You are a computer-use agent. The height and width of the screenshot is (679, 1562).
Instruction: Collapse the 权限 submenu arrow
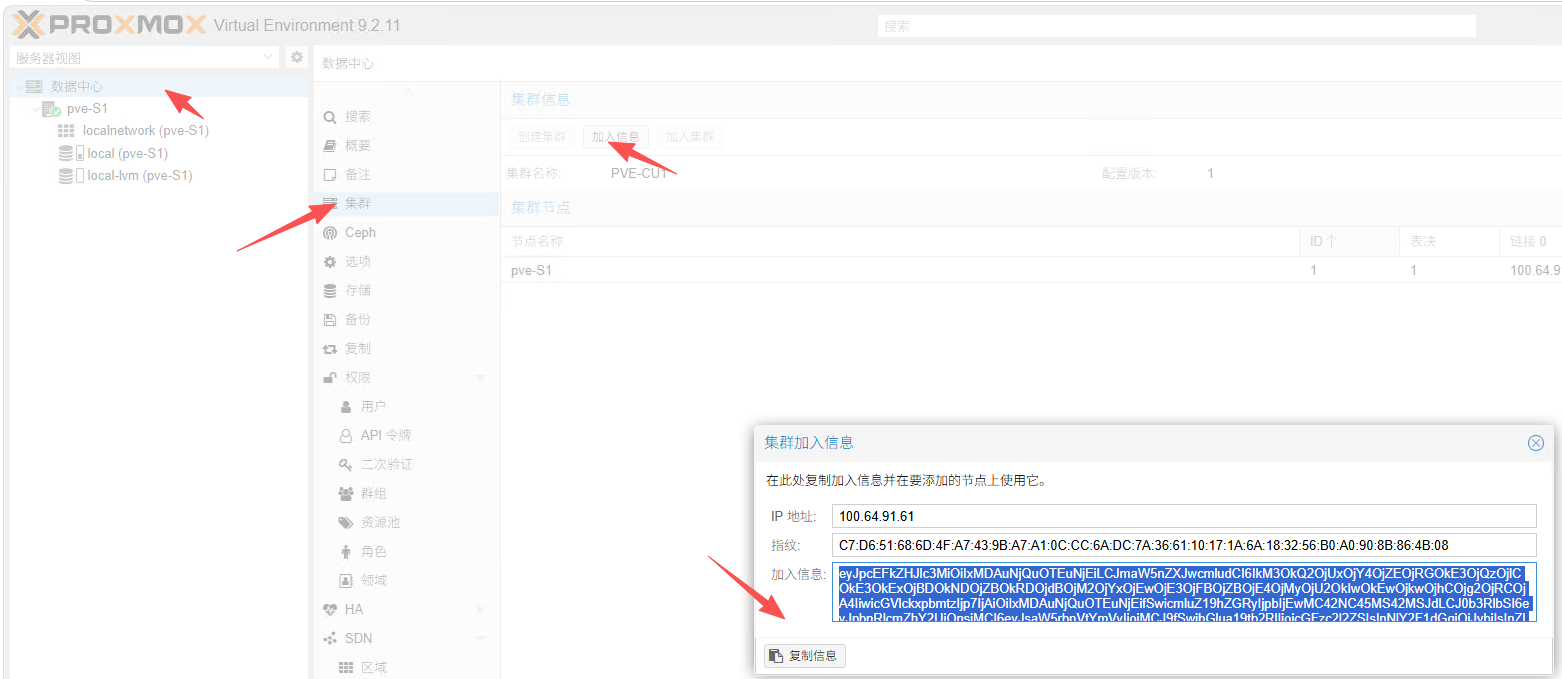click(480, 378)
